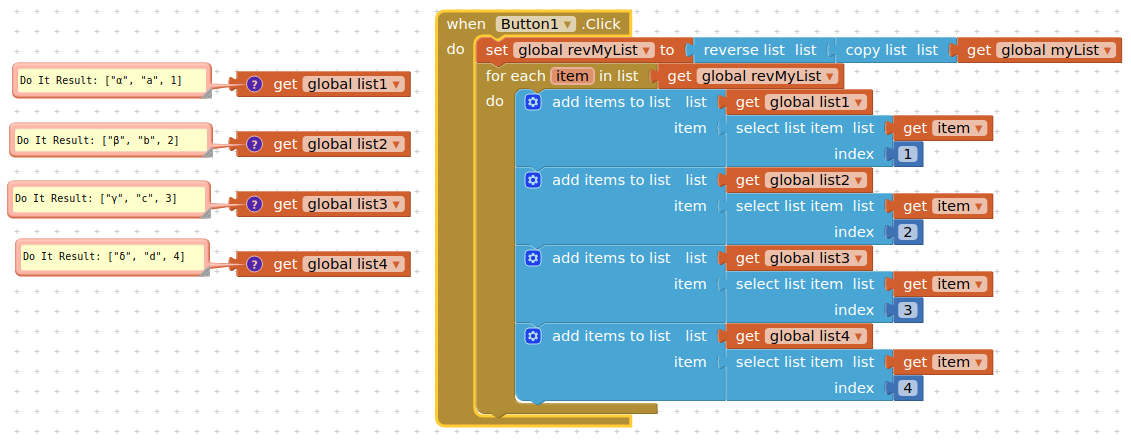1131x442 pixels.
Task: Open the Button1 component dropdown
Action: (536, 24)
